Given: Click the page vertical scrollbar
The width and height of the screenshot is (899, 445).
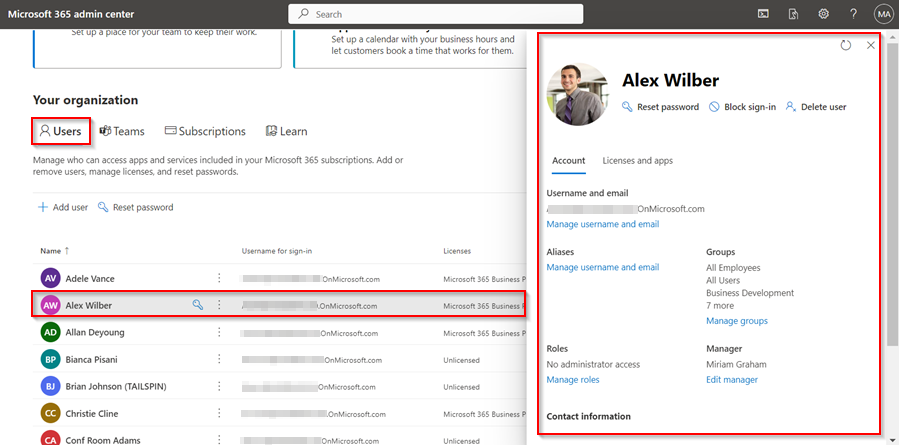Looking at the screenshot, I should pos(893,195).
